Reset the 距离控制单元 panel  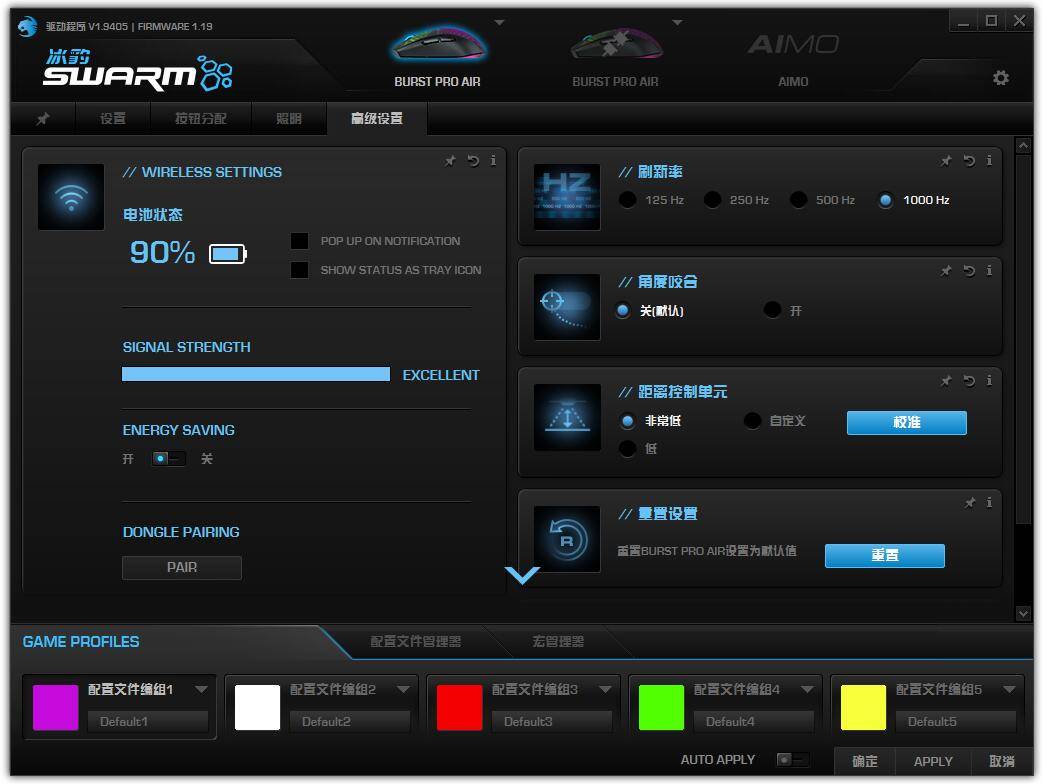969,381
